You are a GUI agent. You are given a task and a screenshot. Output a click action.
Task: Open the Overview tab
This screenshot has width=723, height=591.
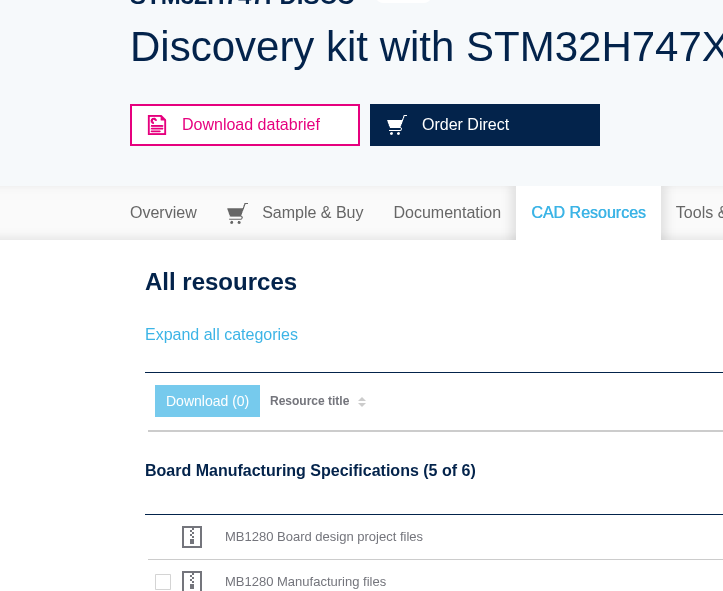[163, 213]
